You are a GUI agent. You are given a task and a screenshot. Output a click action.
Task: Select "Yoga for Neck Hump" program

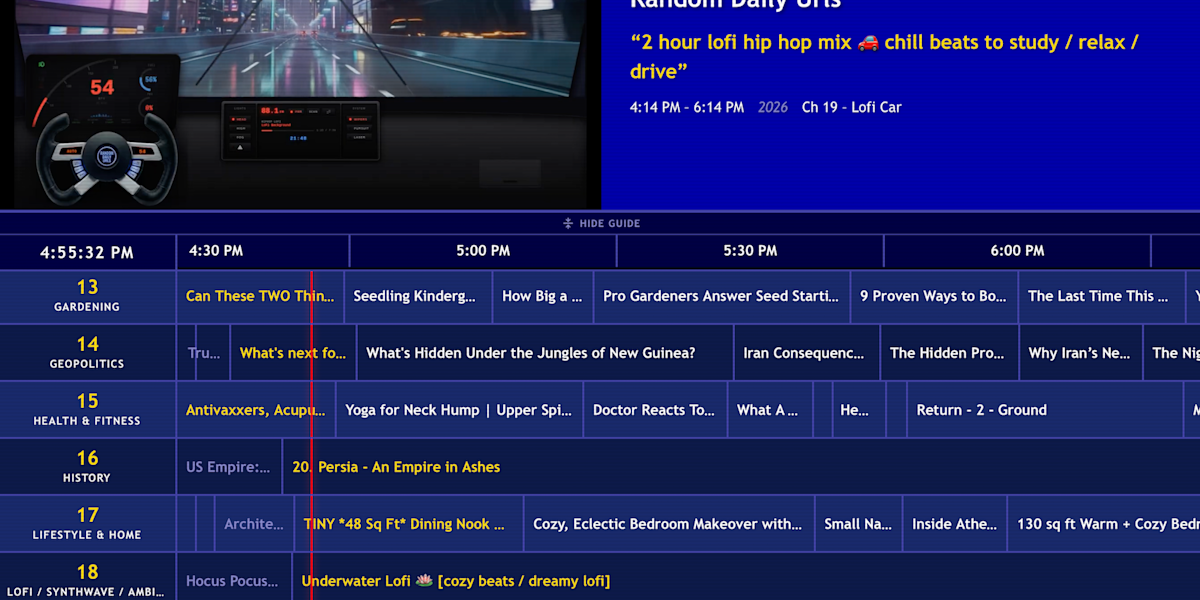tap(459, 410)
